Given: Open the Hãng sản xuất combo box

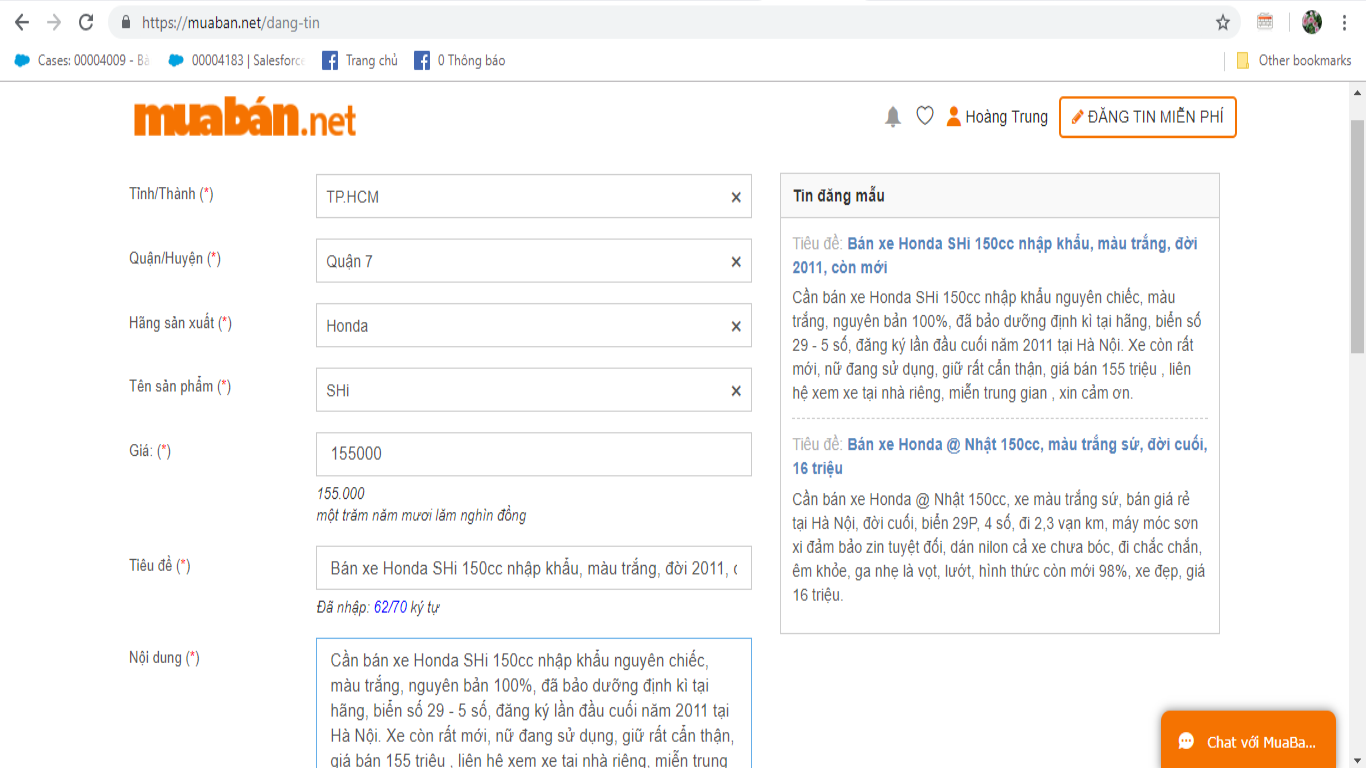Looking at the screenshot, I should coord(534,326).
